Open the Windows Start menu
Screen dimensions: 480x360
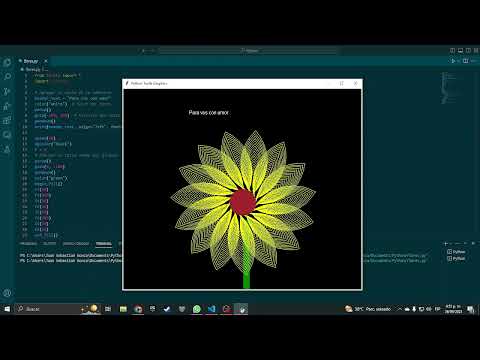(x=7, y=309)
